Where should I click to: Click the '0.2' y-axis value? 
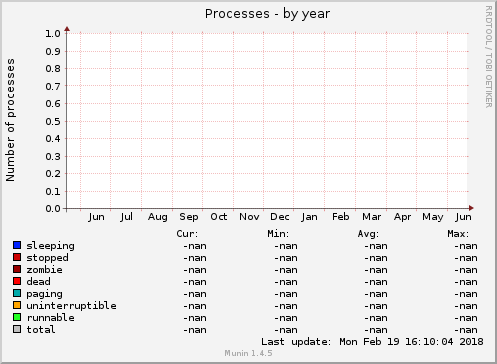coord(53,174)
